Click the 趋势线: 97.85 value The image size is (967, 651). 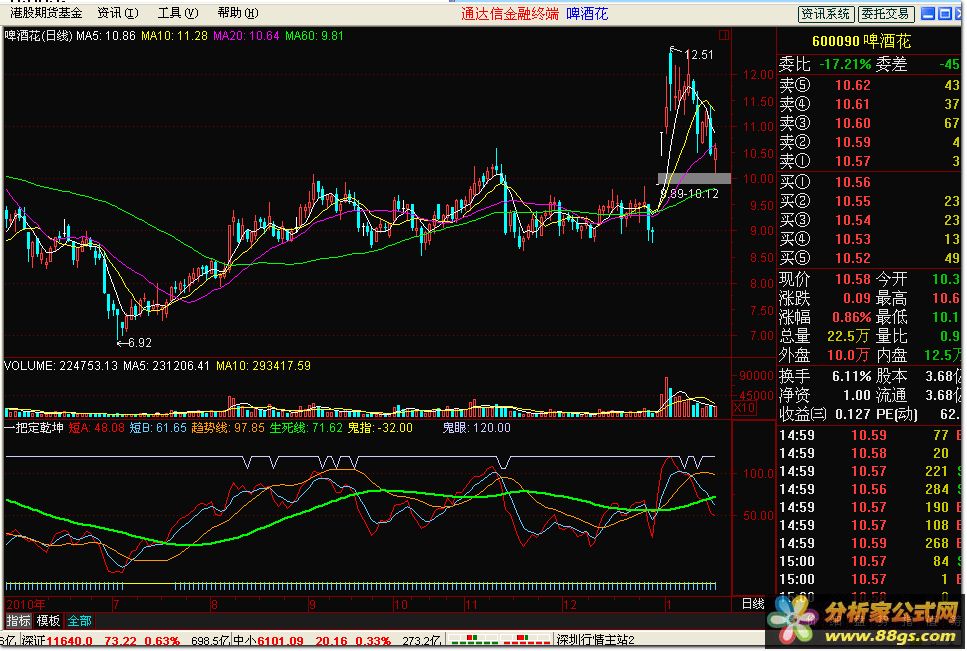[228, 428]
